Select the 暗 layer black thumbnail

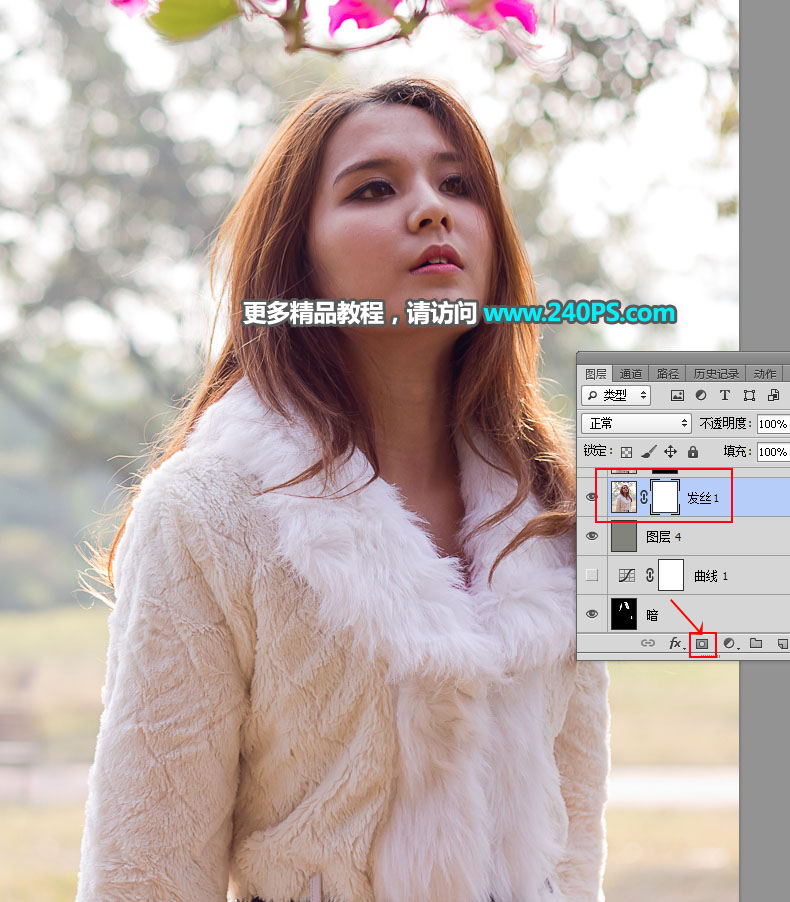point(624,614)
